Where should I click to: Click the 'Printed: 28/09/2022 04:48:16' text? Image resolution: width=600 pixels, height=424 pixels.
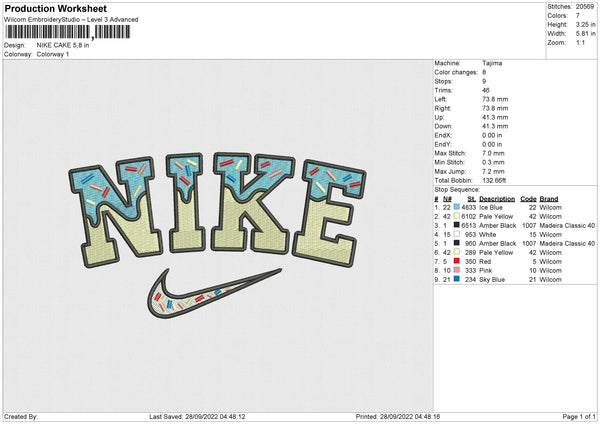pyautogui.click(x=398, y=416)
